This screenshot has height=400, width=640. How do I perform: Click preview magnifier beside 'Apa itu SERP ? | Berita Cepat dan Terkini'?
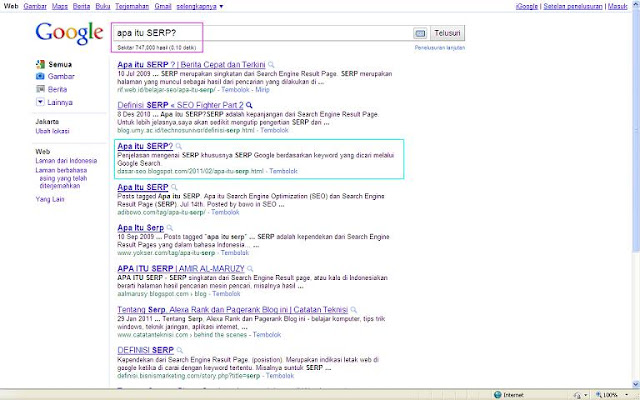[271, 65]
